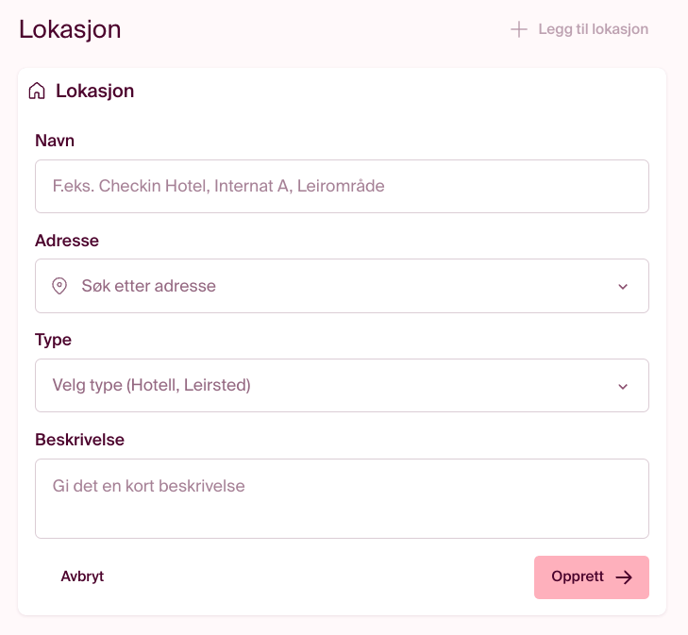Click the Lokasjon heading inside the card
The width and height of the screenshot is (688, 635).
click(95, 91)
